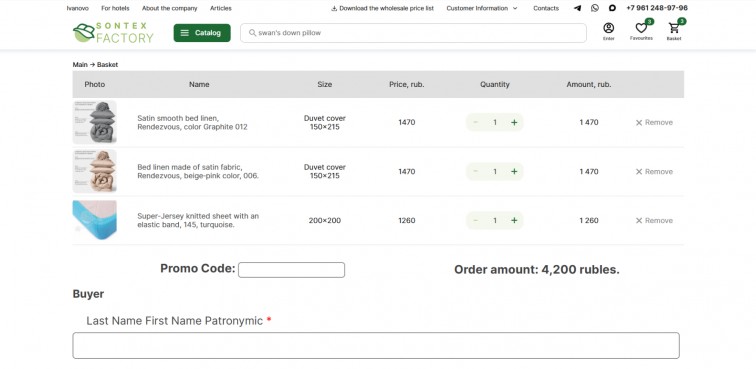The width and height of the screenshot is (756, 369).
Task: Decrease quantity of Graphite 012 bed linen
Action: pos(475,123)
